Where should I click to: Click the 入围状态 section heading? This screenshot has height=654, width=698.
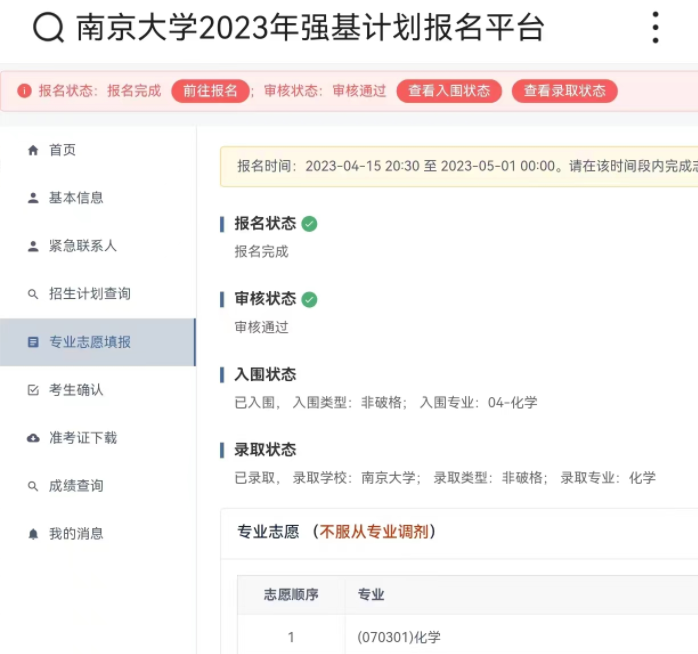pos(265,374)
